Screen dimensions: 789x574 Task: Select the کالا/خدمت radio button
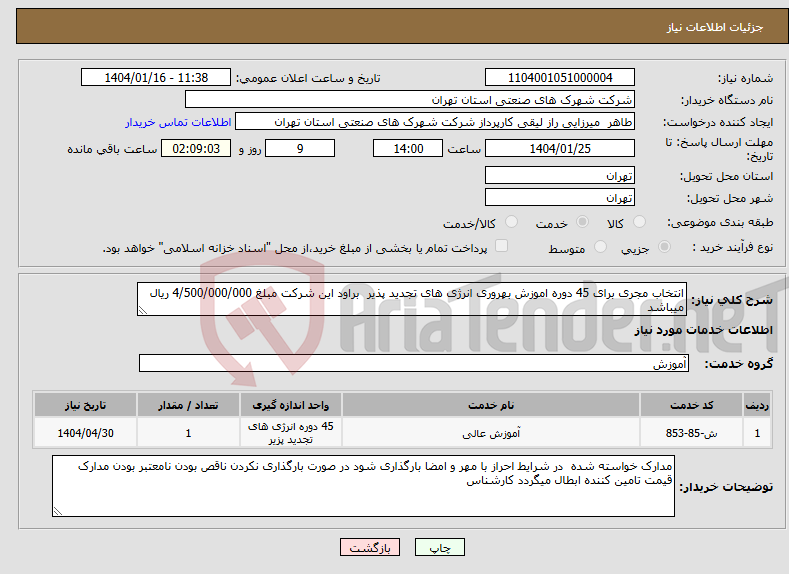point(511,221)
